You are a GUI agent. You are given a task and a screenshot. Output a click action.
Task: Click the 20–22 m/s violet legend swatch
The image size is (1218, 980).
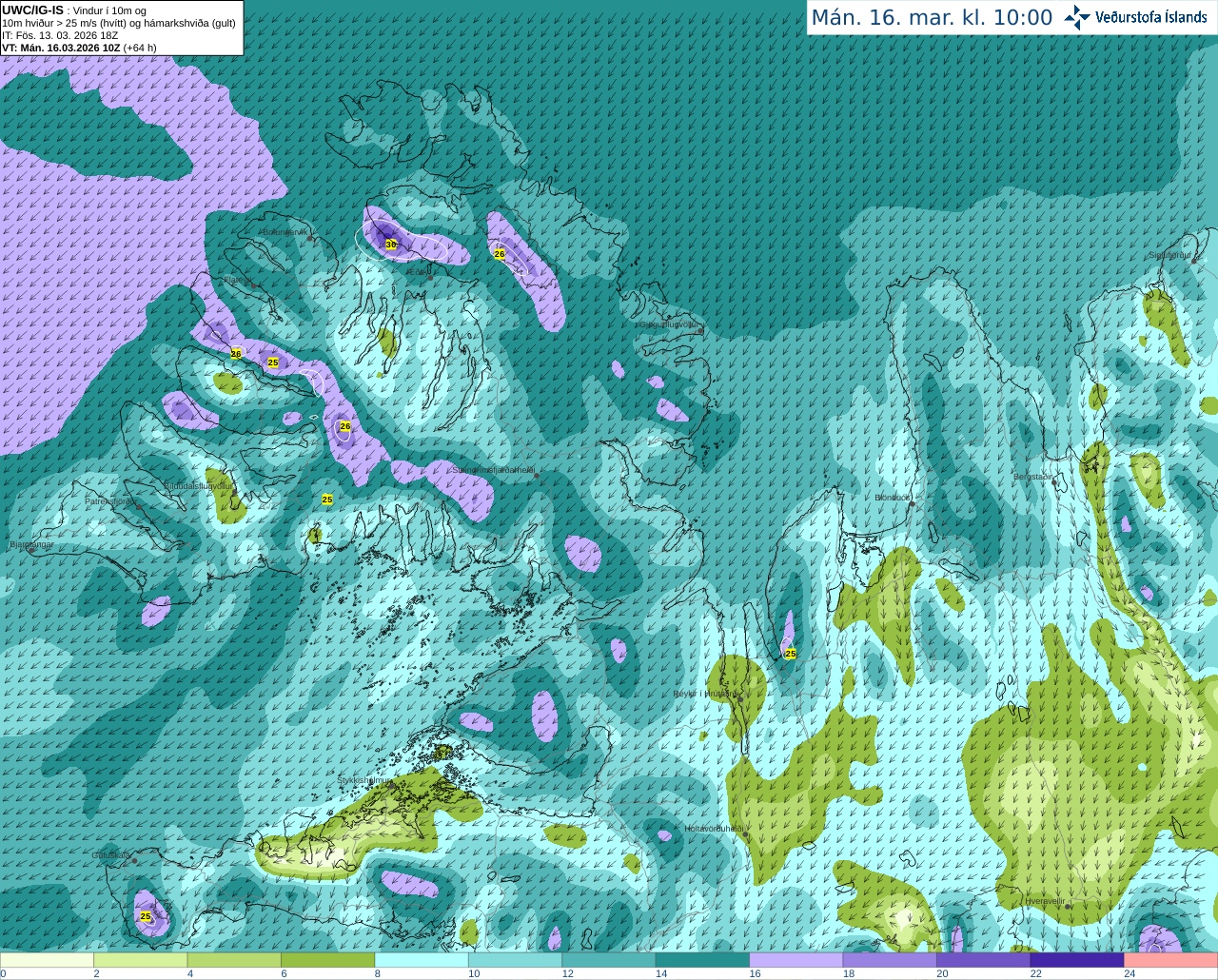coord(983,960)
